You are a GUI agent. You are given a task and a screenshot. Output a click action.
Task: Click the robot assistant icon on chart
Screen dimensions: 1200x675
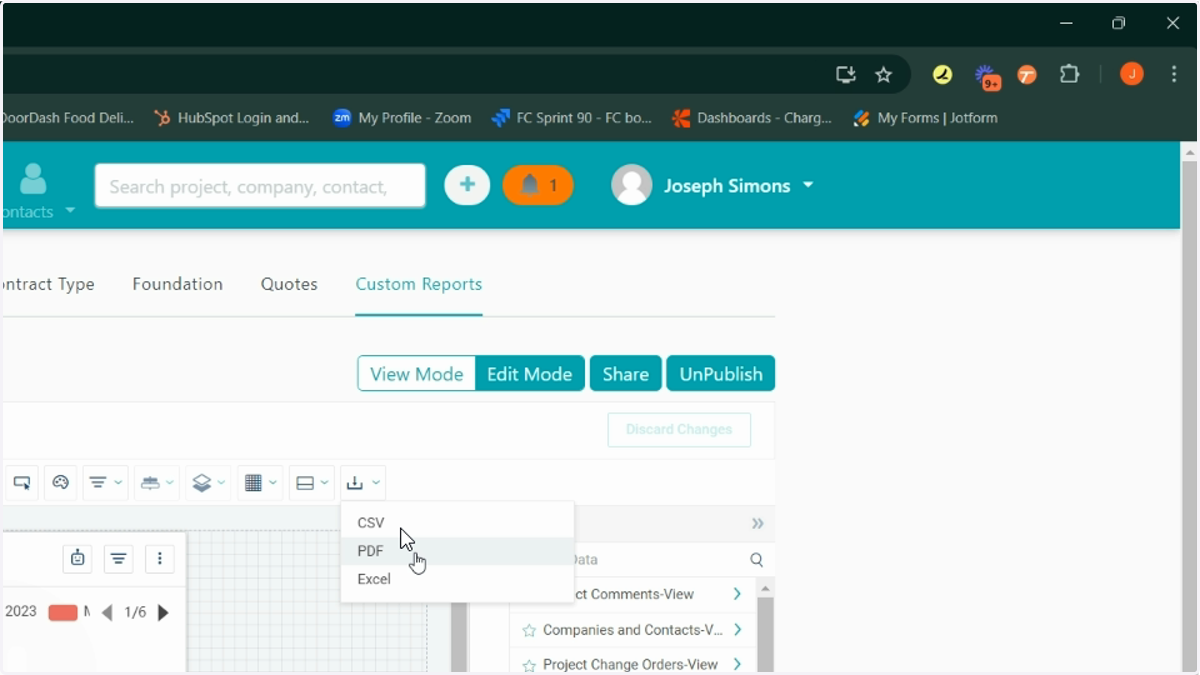tap(78, 559)
